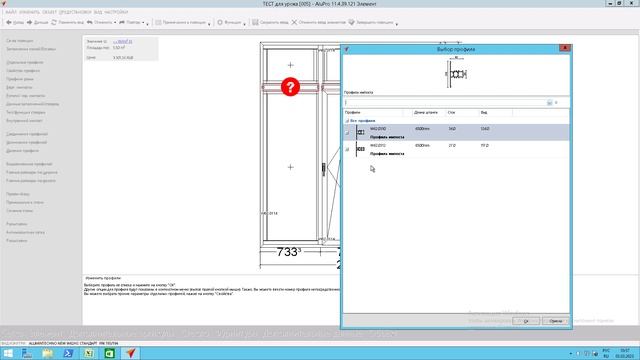
Task: Click the taskbar clock in system tray
Action: (625, 353)
